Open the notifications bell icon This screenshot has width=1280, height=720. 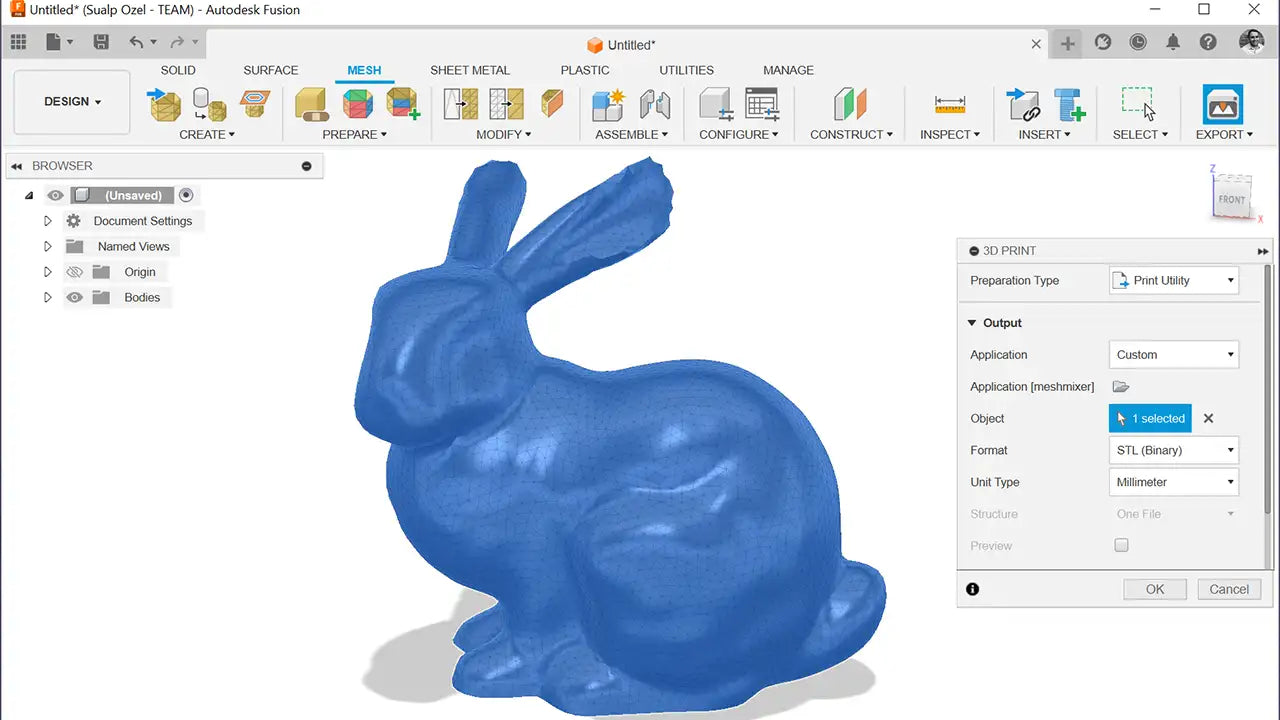[1173, 42]
